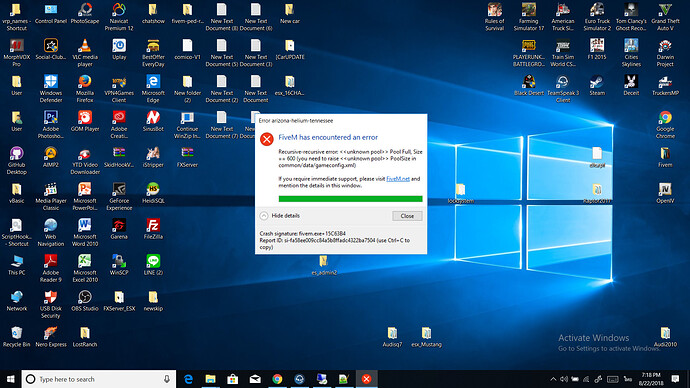Open the taskbar clock and date
This screenshot has height=388, width=690.
point(651,379)
